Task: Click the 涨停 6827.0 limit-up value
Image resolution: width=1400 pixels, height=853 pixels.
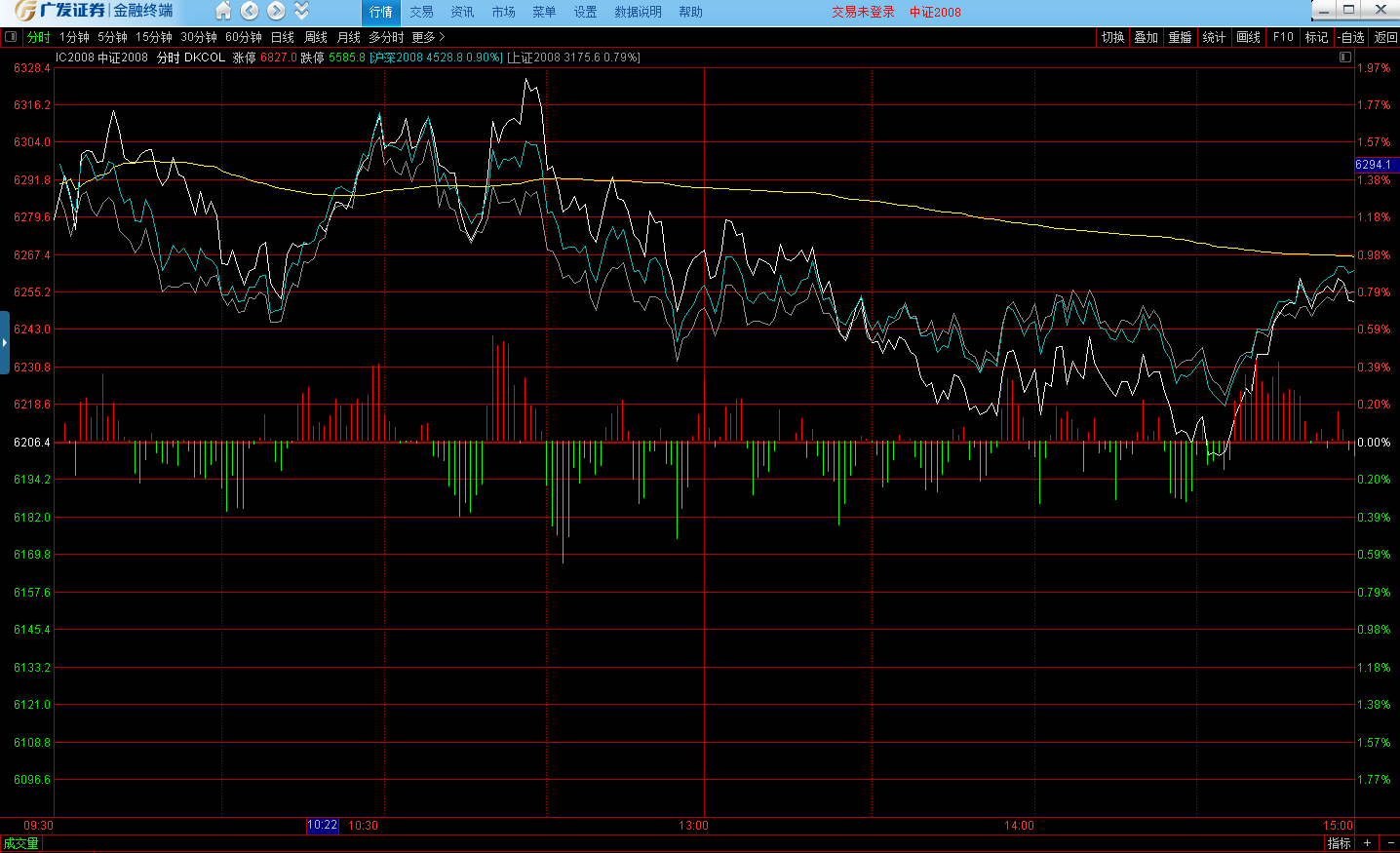Action: point(264,58)
